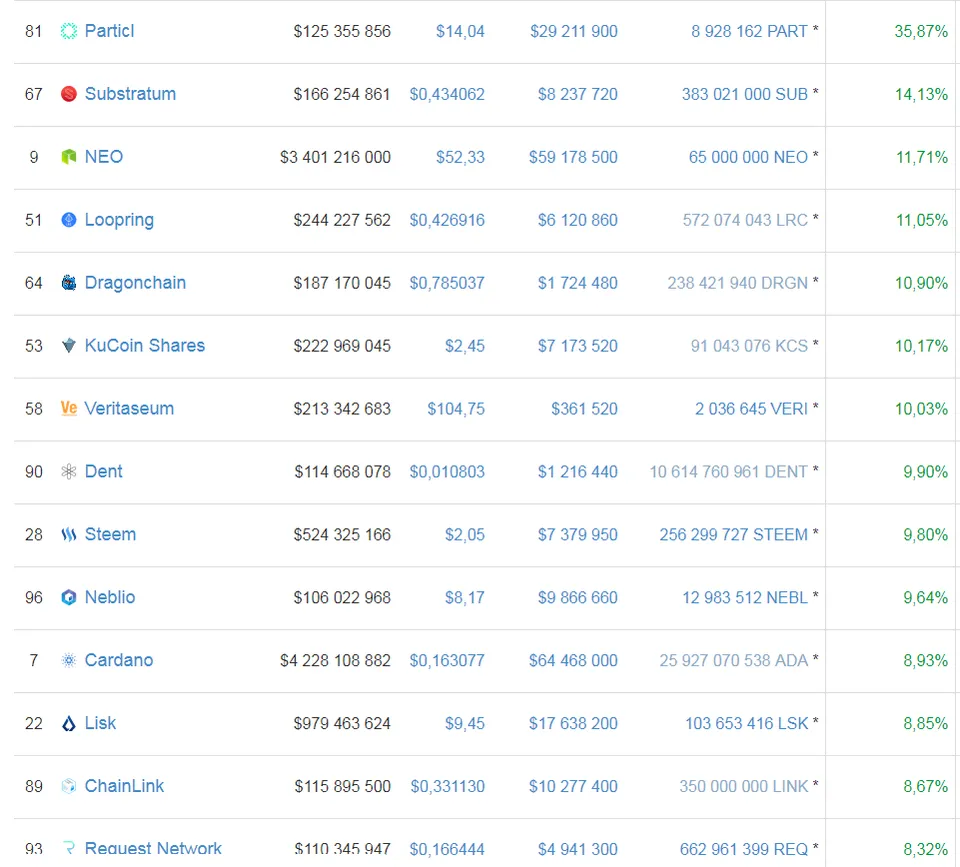
Task: Click Lisk price $9,45
Action: 464,724
